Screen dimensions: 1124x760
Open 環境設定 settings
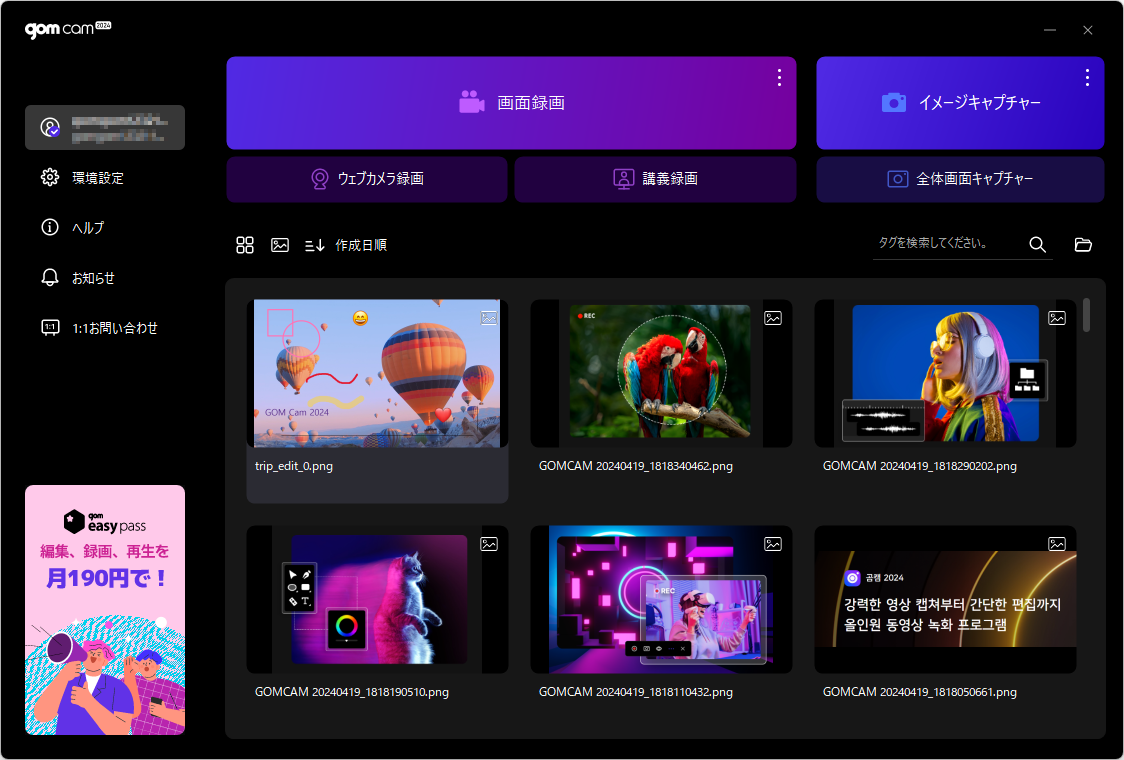point(97,178)
